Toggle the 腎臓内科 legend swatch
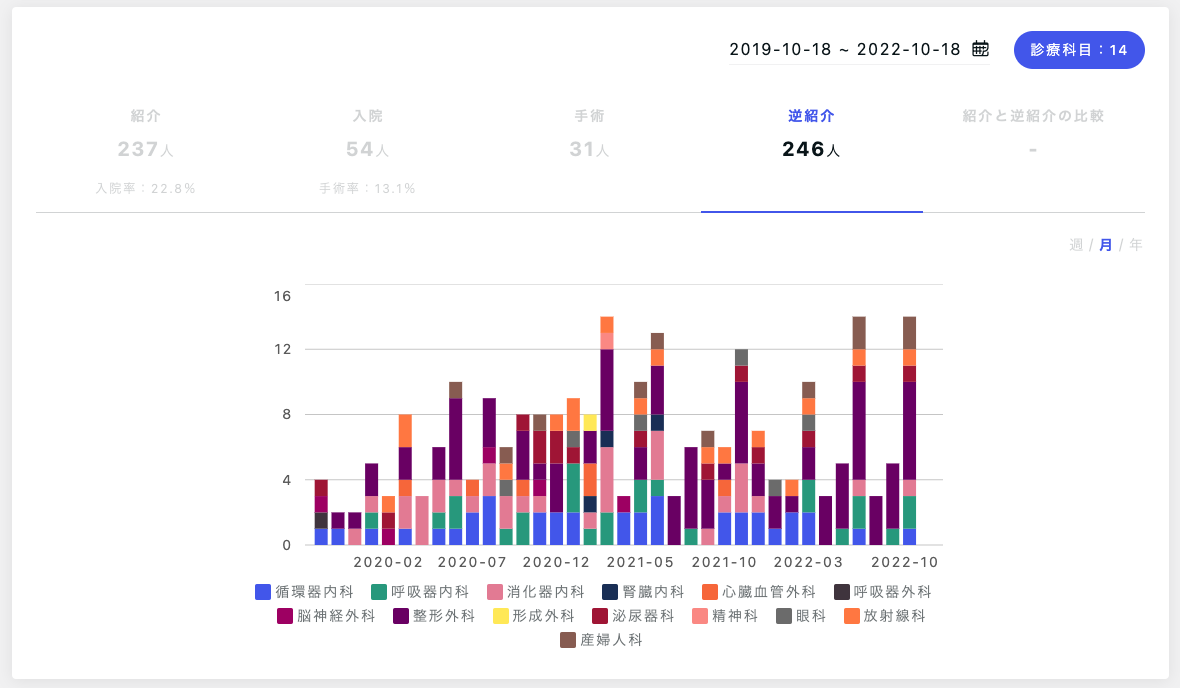1180x688 pixels. [610, 592]
